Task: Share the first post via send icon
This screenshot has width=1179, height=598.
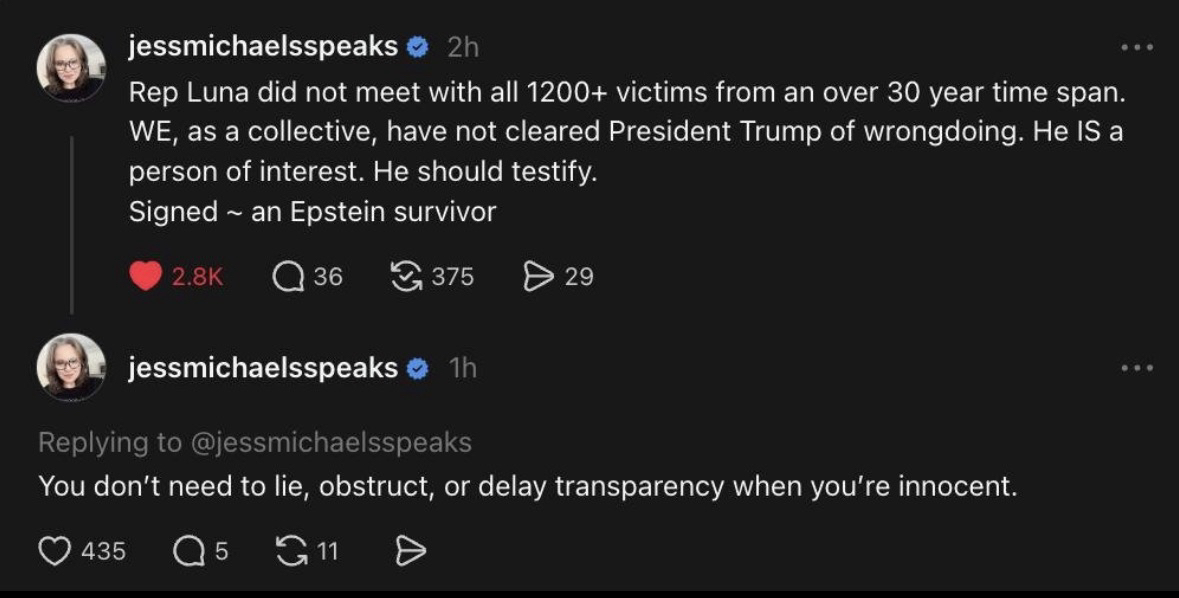Action: coord(539,276)
